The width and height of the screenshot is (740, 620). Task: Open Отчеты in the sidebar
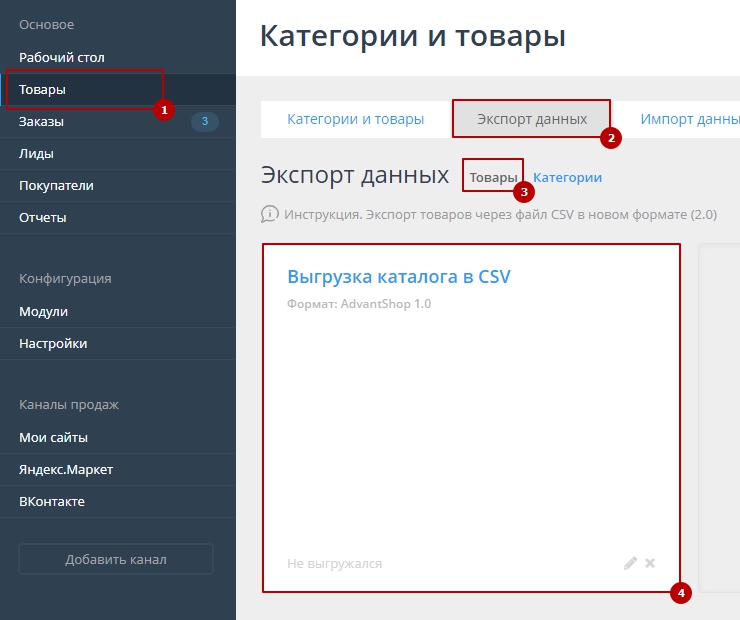click(x=43, y=217)
